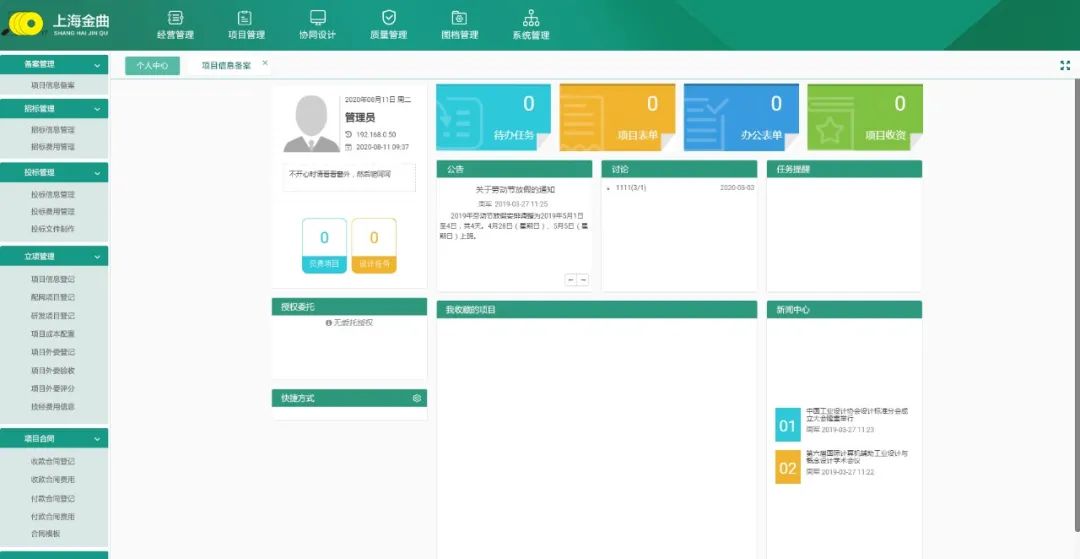Switch to the 个人中心 tab
1080x559 pixels.
152,66
